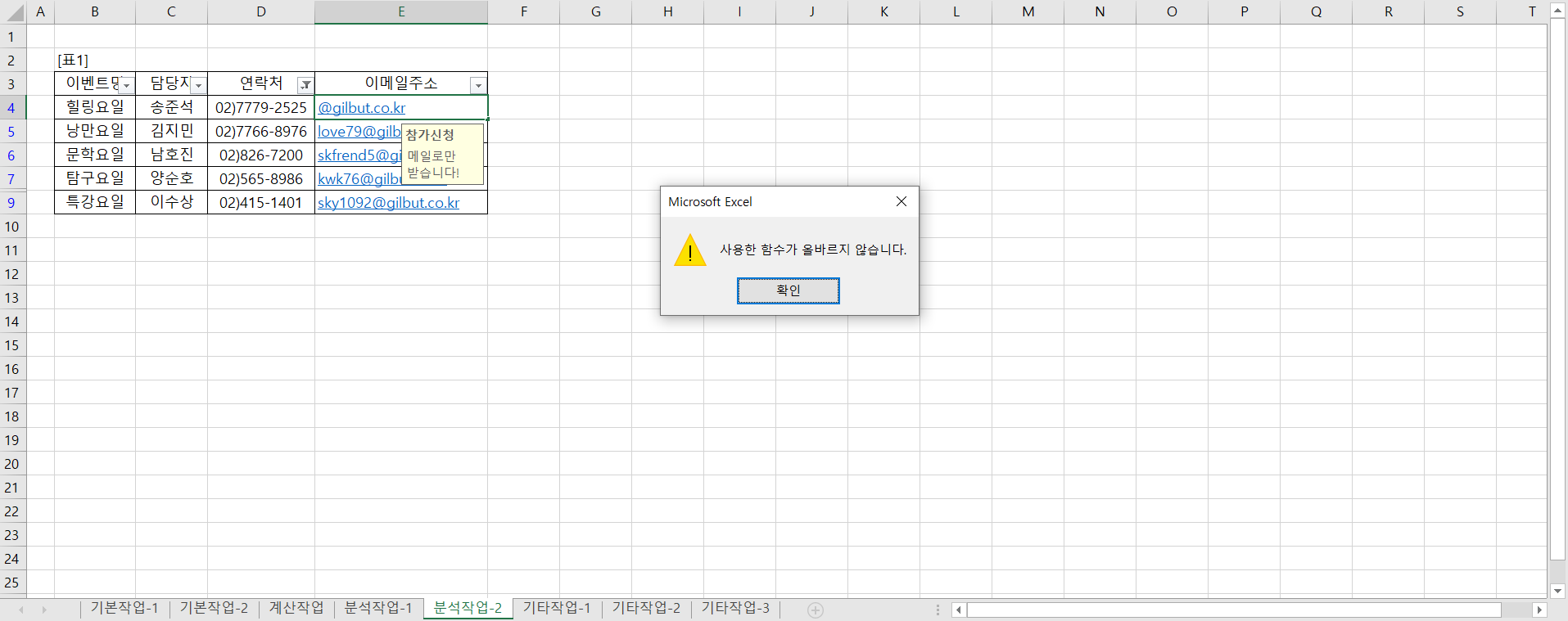The height and width of the screenshot is (621, 1568).
Task: Click the horizontal scrollbar right arrow
Action: pos(1539,610)
